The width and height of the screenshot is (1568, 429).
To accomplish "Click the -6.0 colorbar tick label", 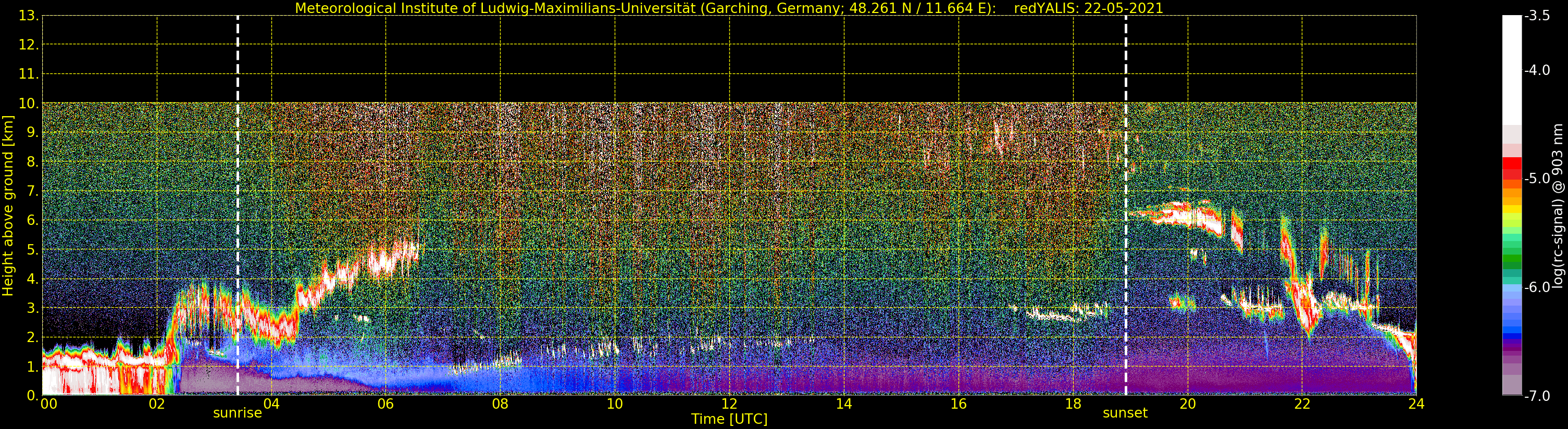I will click(1537, 287).
